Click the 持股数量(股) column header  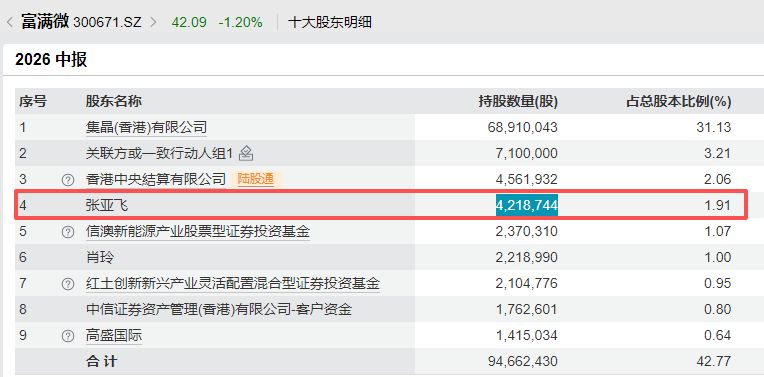click(518, 102)
